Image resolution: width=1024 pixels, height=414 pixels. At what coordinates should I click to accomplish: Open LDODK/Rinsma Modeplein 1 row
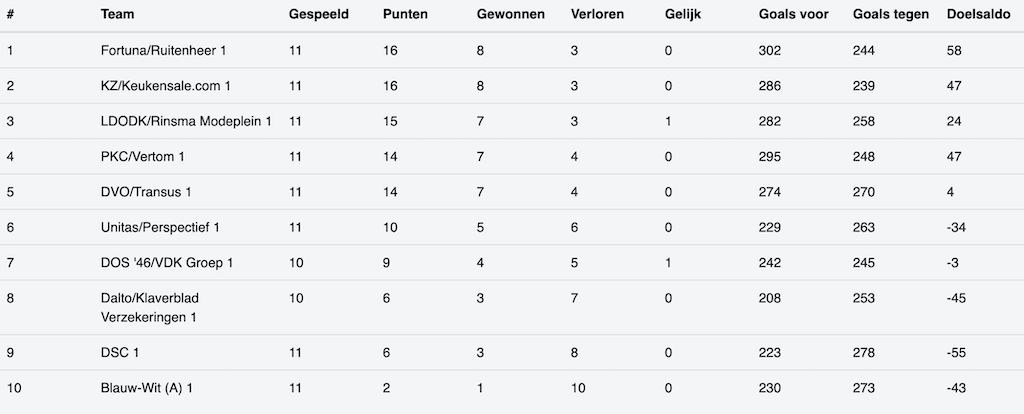(187, 121)
